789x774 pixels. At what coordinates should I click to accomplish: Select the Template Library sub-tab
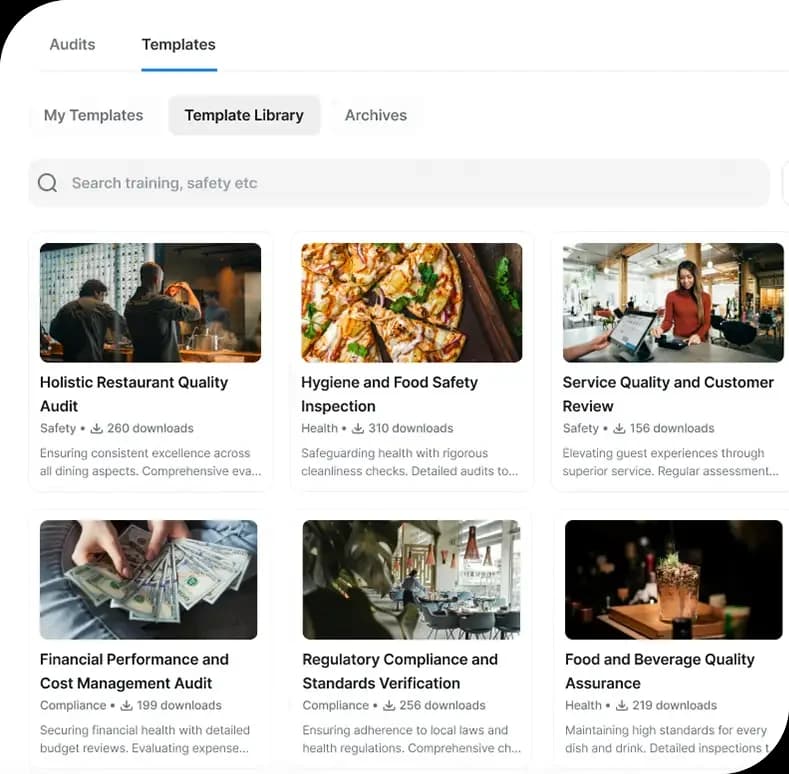coord(244,115)
